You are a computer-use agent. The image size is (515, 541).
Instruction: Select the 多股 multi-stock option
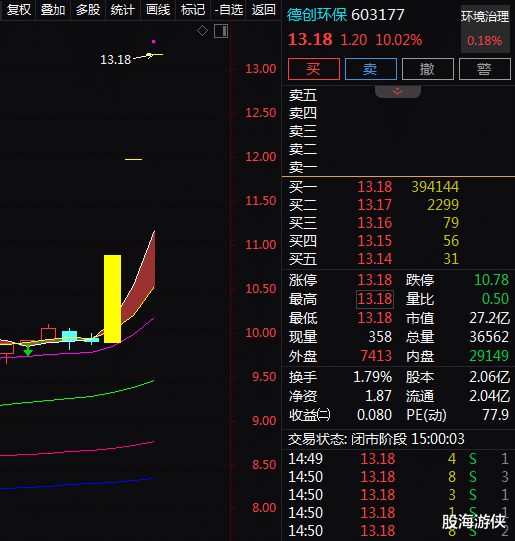88,10
